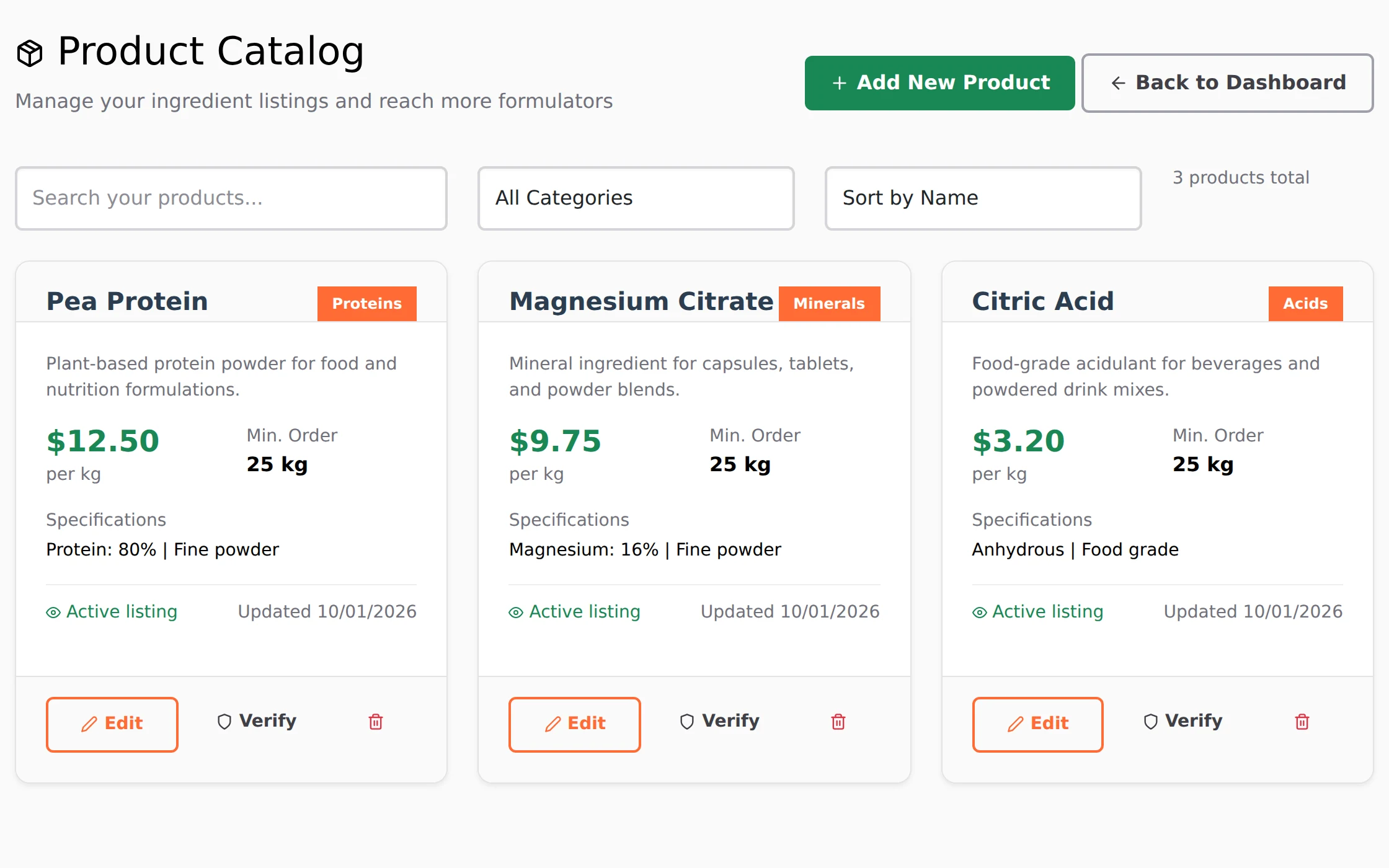Click the $12.50 price
Image resolution: width=1389 pixels, height=868 pixels.
(103, 441)
